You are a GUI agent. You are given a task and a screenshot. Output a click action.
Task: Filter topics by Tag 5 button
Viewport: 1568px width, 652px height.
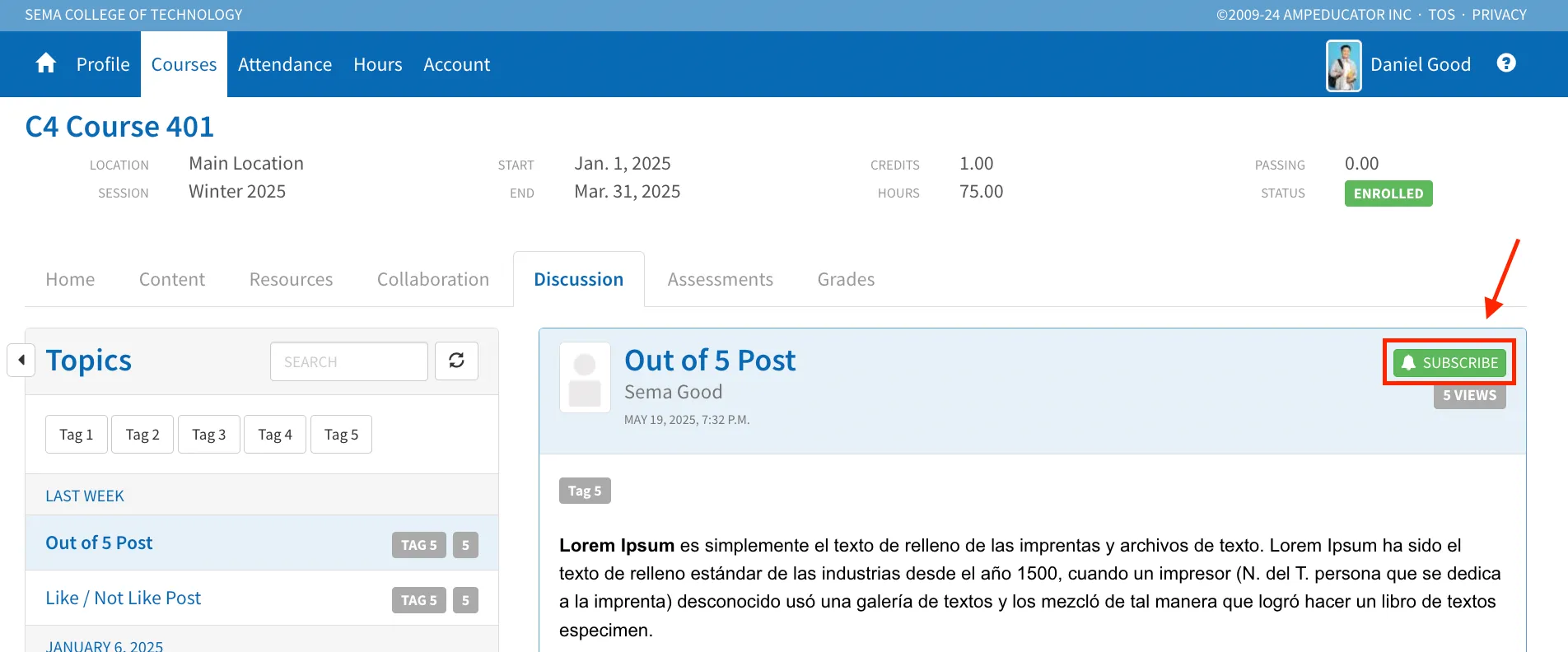pos(341,434)
